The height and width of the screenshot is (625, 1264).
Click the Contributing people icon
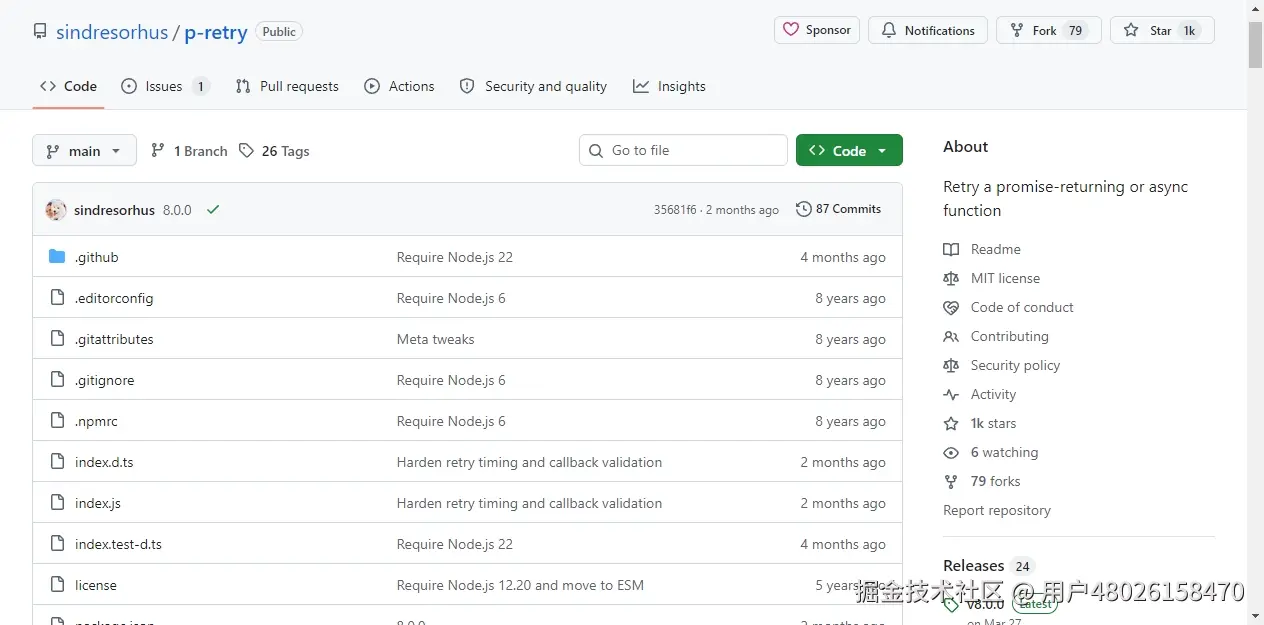[951, 336]
